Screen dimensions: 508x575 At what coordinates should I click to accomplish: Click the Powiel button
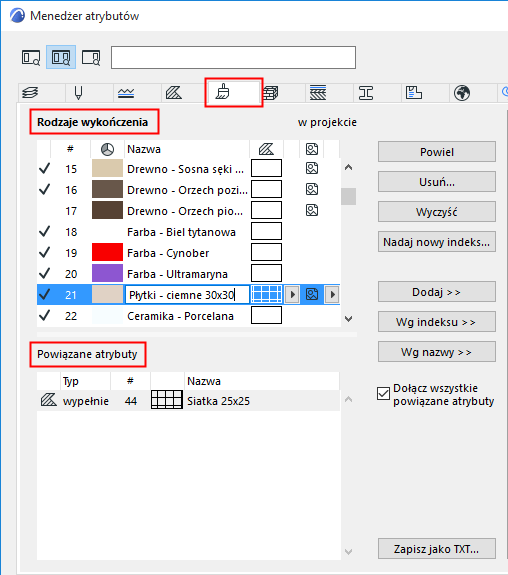click(x=437, y=152)
